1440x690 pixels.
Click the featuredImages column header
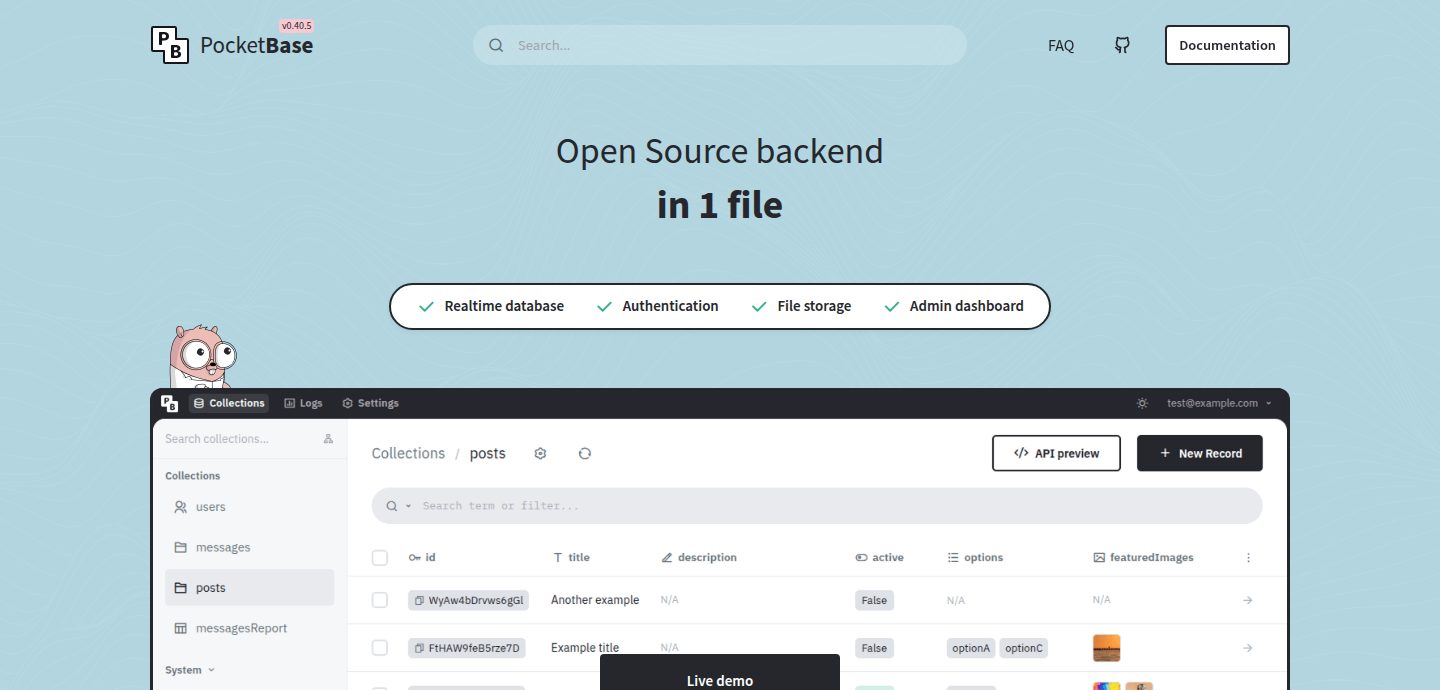click(x=1143, y=557)
